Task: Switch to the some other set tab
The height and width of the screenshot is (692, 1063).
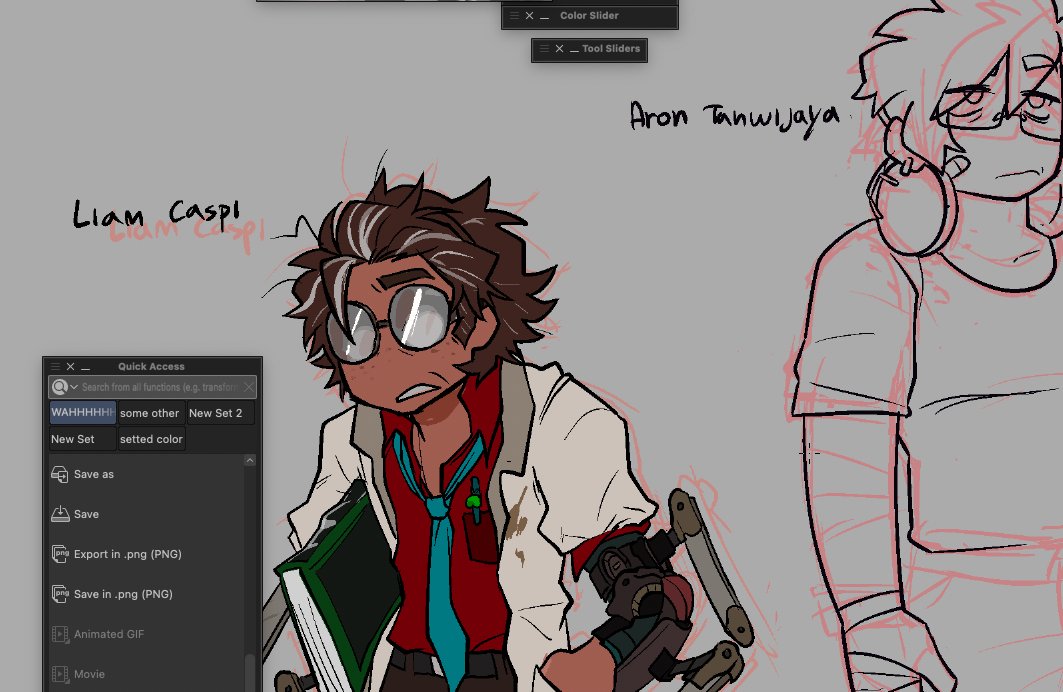Action: [150, 413]
